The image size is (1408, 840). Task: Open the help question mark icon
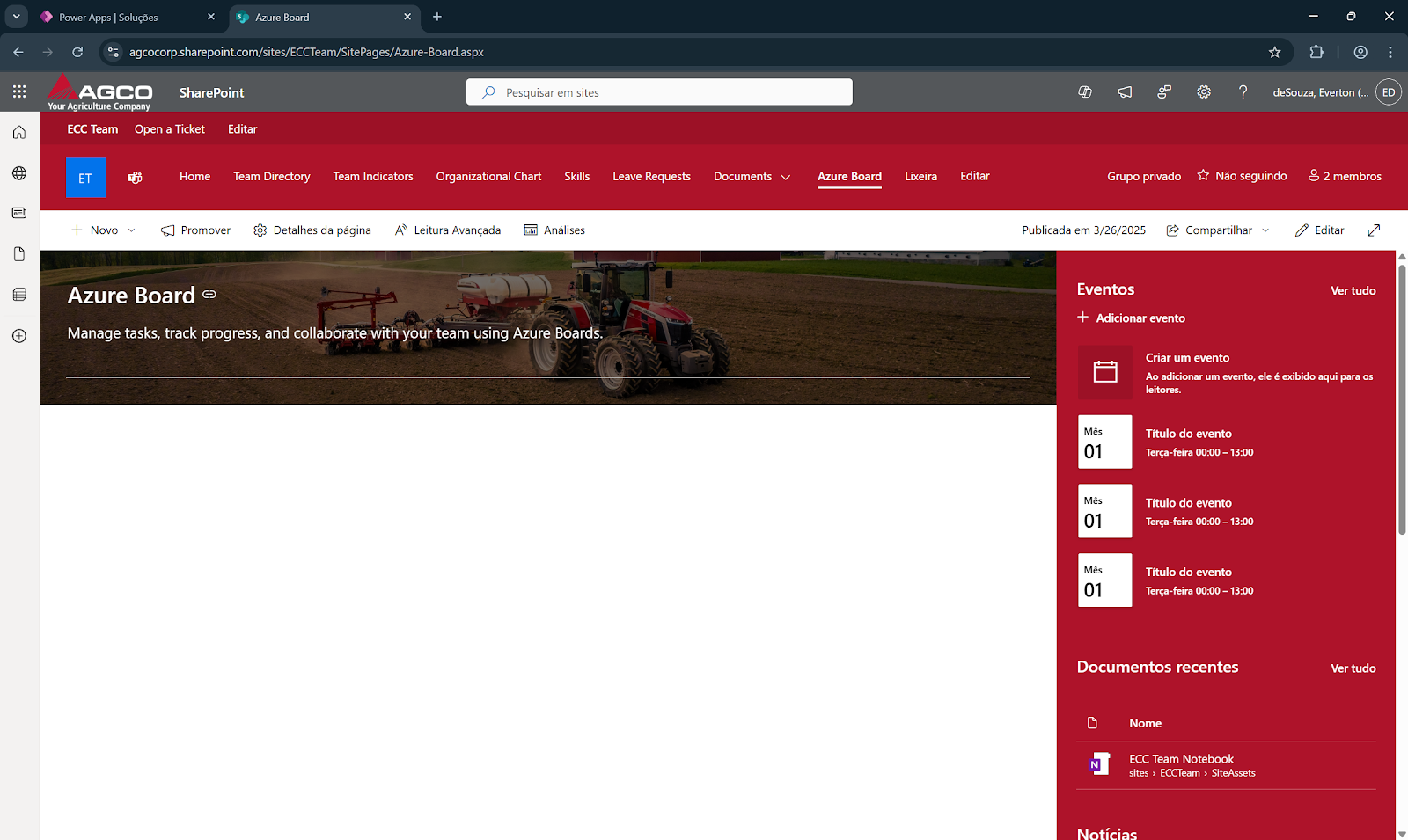click(1243, 91)
